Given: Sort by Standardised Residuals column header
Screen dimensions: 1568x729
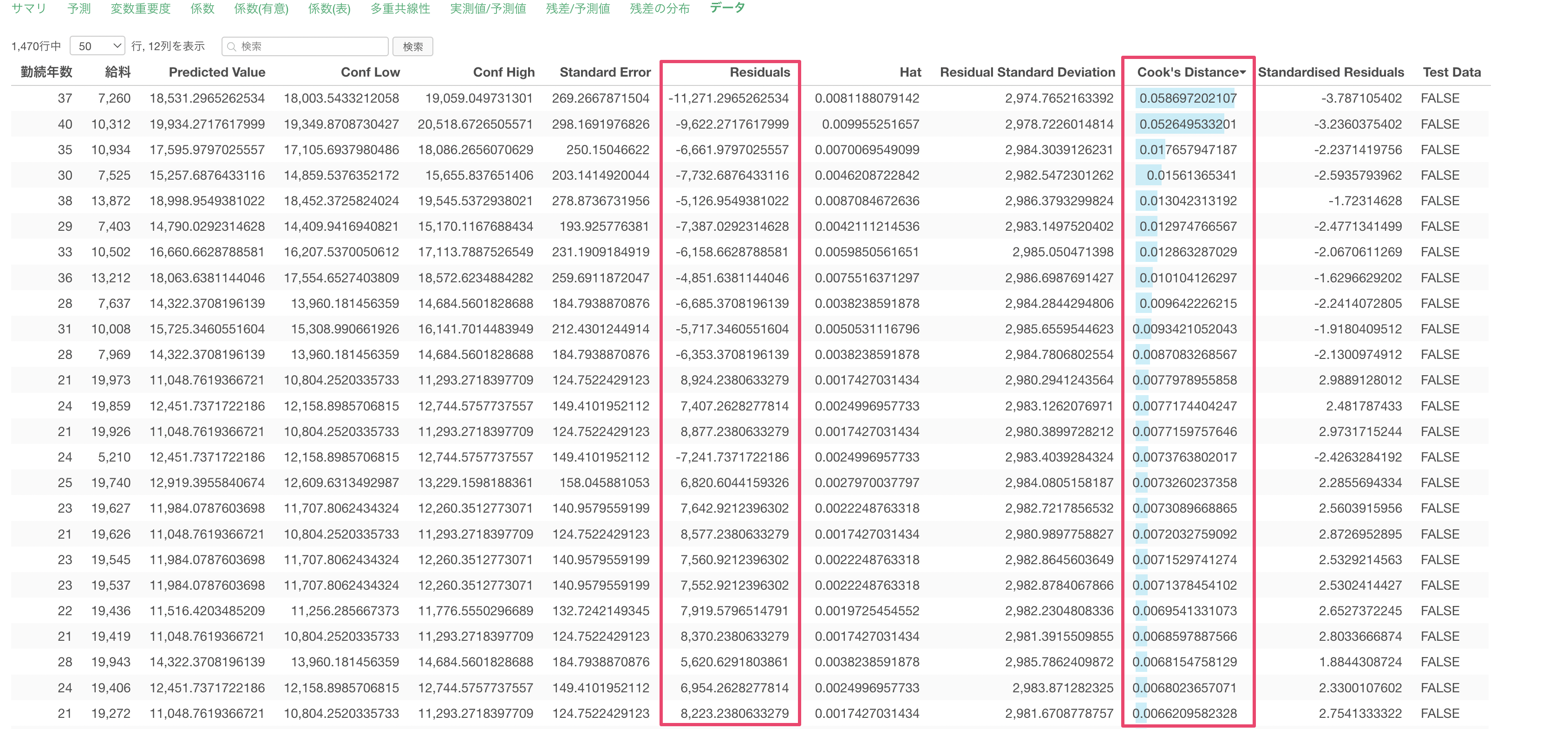Looking at the screenshot, I should pyautogui.click(x=1331, y=72).
